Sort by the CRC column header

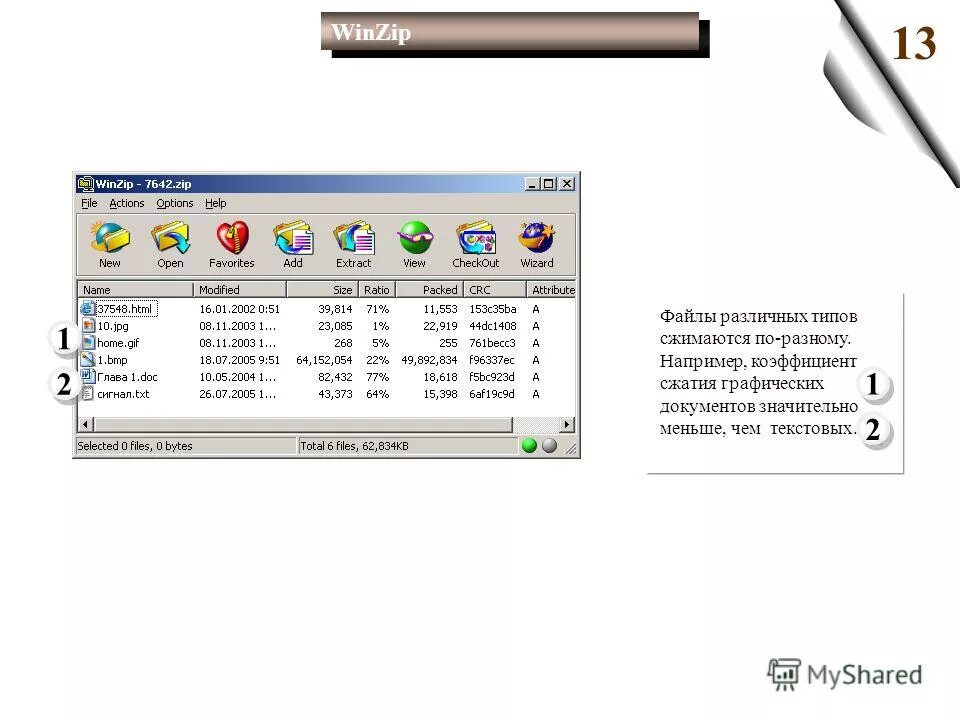pyautogui.click(x=495, y=290)
